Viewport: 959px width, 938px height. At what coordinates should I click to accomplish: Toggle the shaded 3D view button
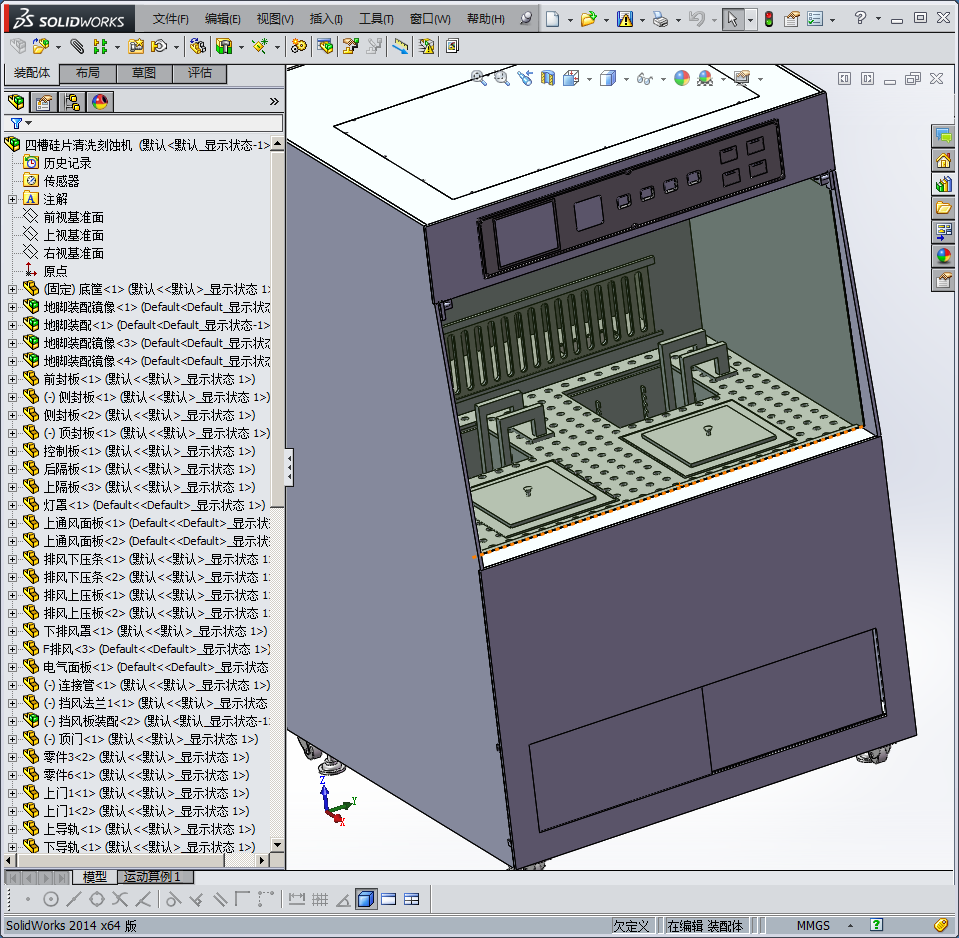[x=365, y=899]
